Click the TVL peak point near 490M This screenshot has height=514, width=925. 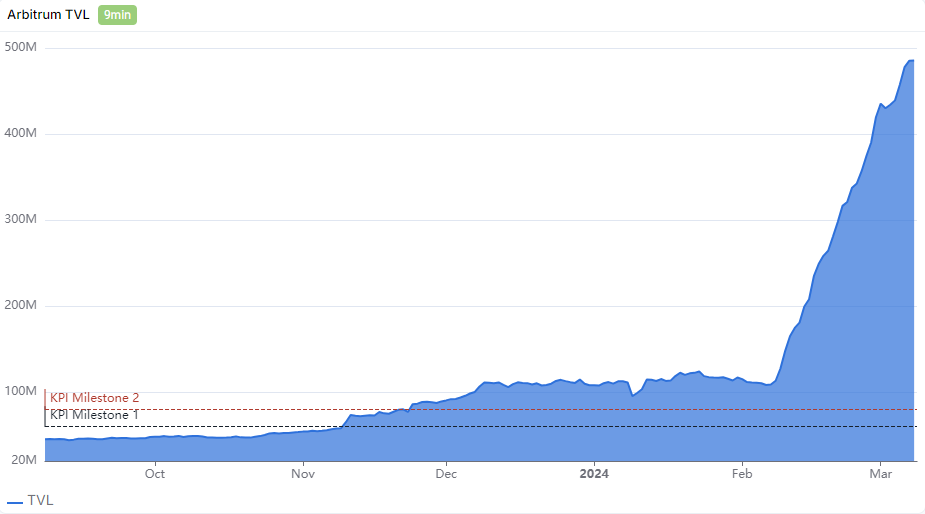912,61
